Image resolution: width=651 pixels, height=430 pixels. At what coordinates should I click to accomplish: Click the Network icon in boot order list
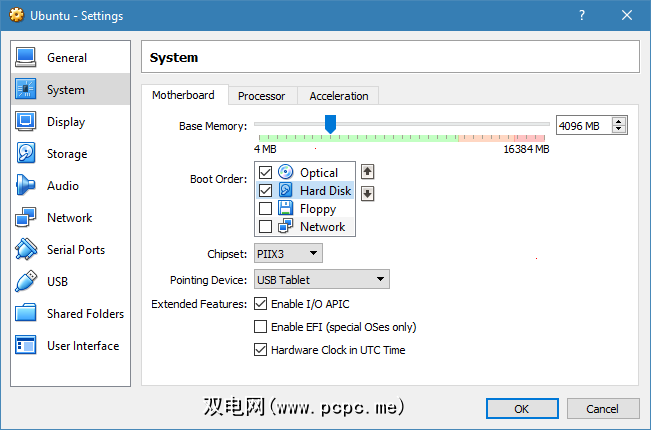(285, 226)
